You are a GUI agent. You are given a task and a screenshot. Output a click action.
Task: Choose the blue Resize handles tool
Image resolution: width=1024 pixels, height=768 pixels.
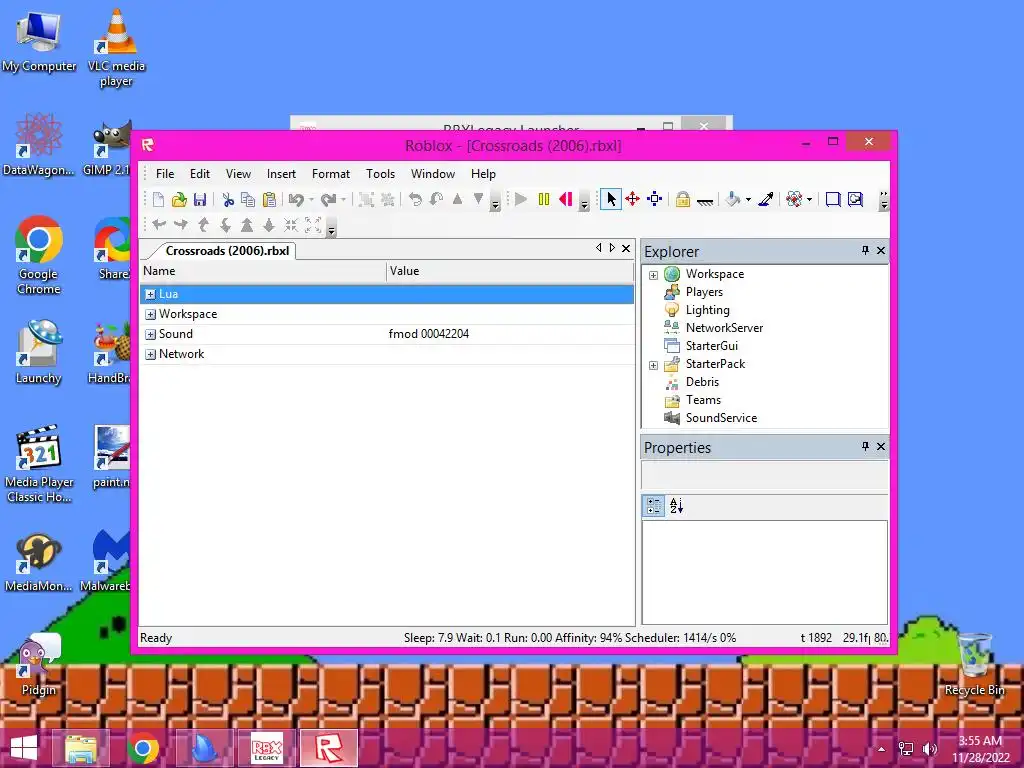[x=654, y=199]
